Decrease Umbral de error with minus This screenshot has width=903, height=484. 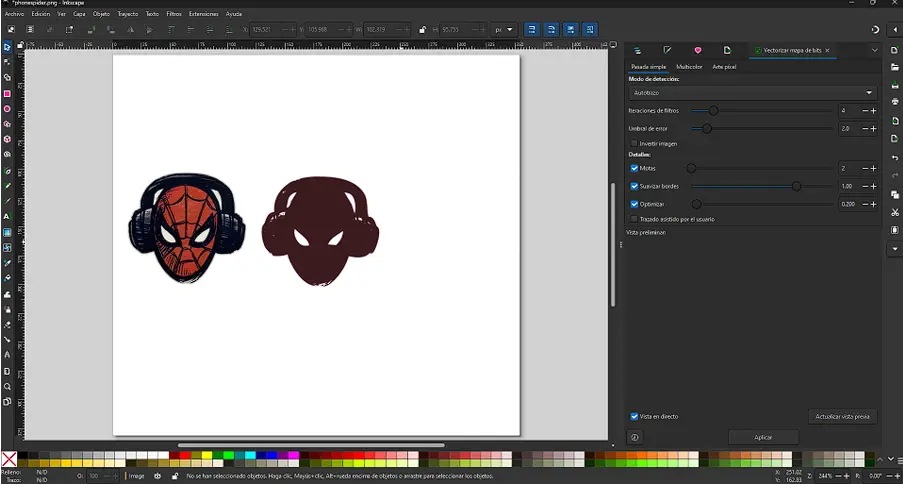(x=865, y=128)
